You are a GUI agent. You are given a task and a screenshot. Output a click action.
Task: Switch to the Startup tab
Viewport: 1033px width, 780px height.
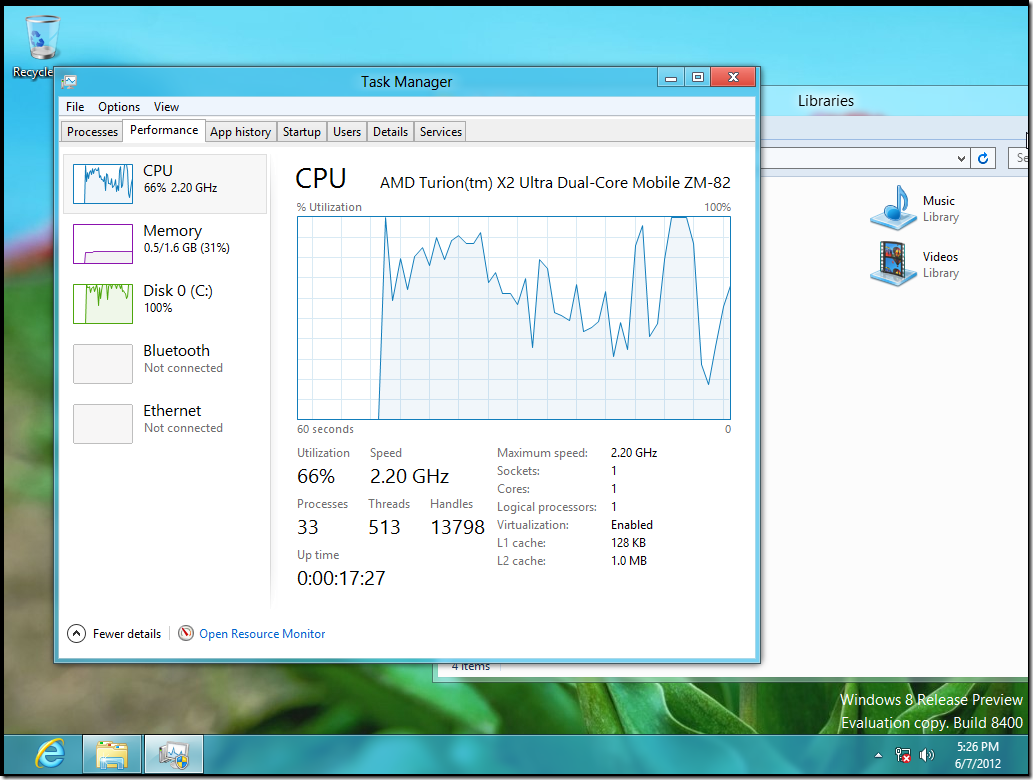click(x=302, y=132)
